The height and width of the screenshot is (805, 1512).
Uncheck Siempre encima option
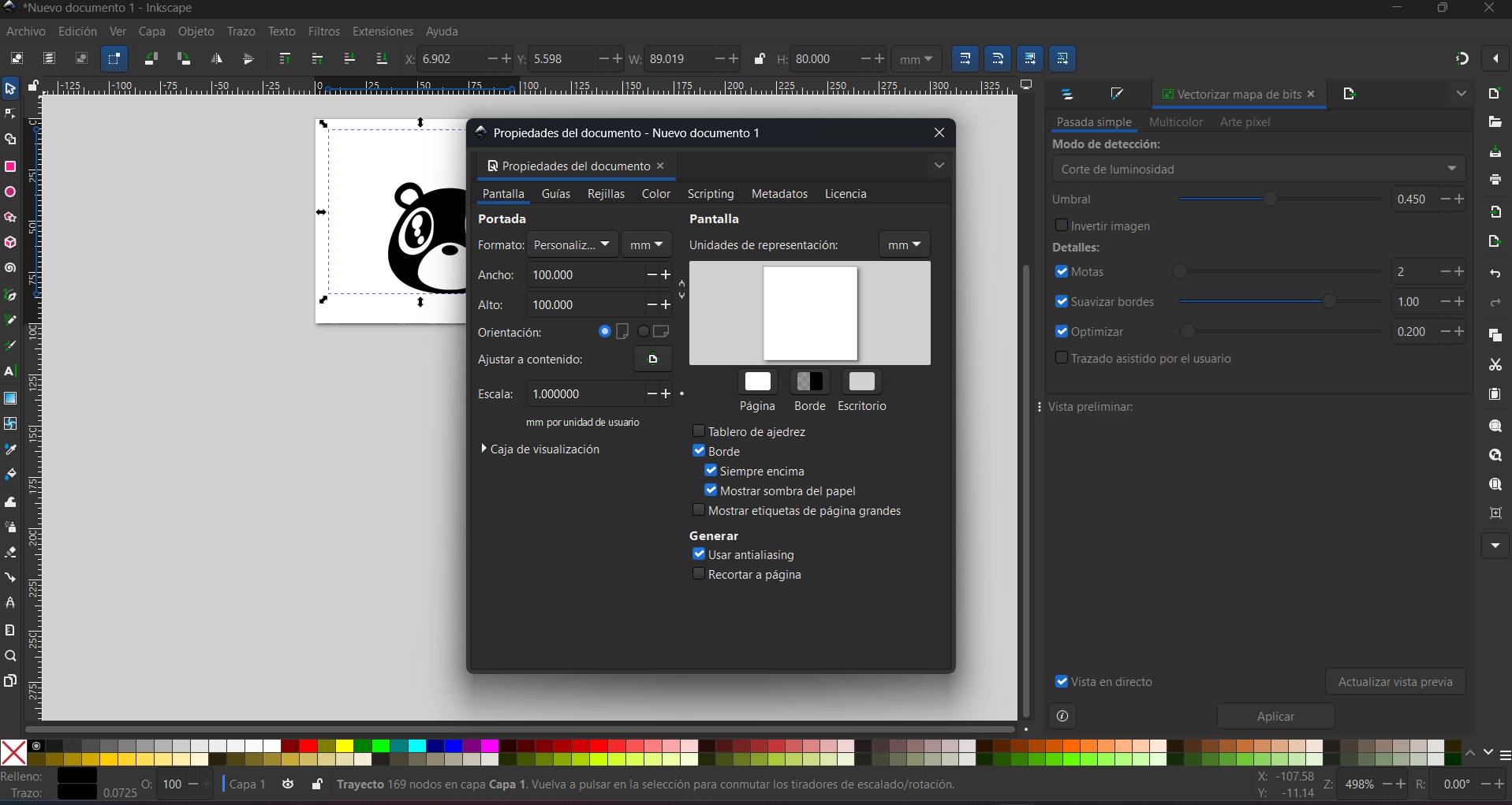711,471
